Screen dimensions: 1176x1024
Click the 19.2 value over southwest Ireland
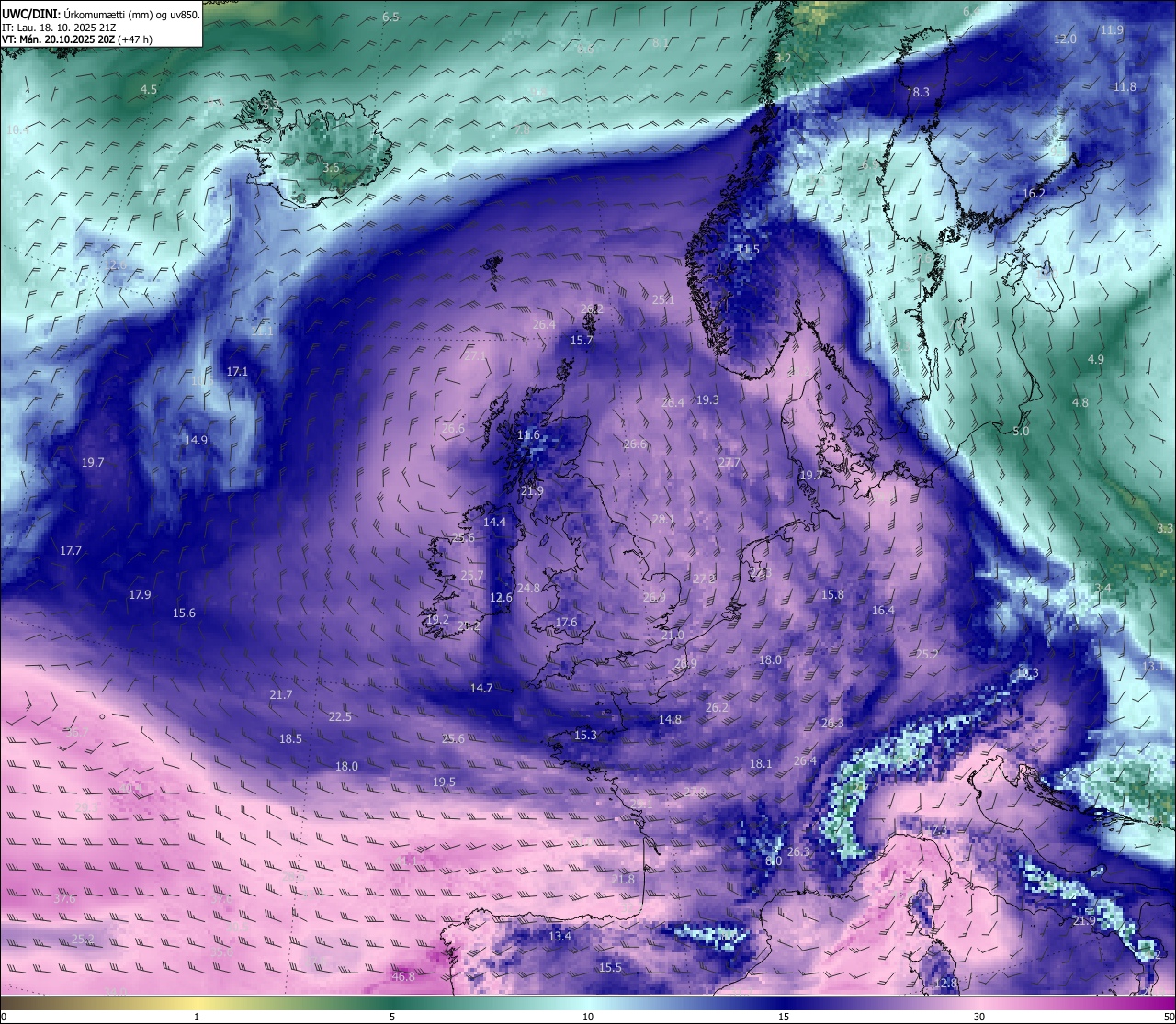[x=437, y=620]
